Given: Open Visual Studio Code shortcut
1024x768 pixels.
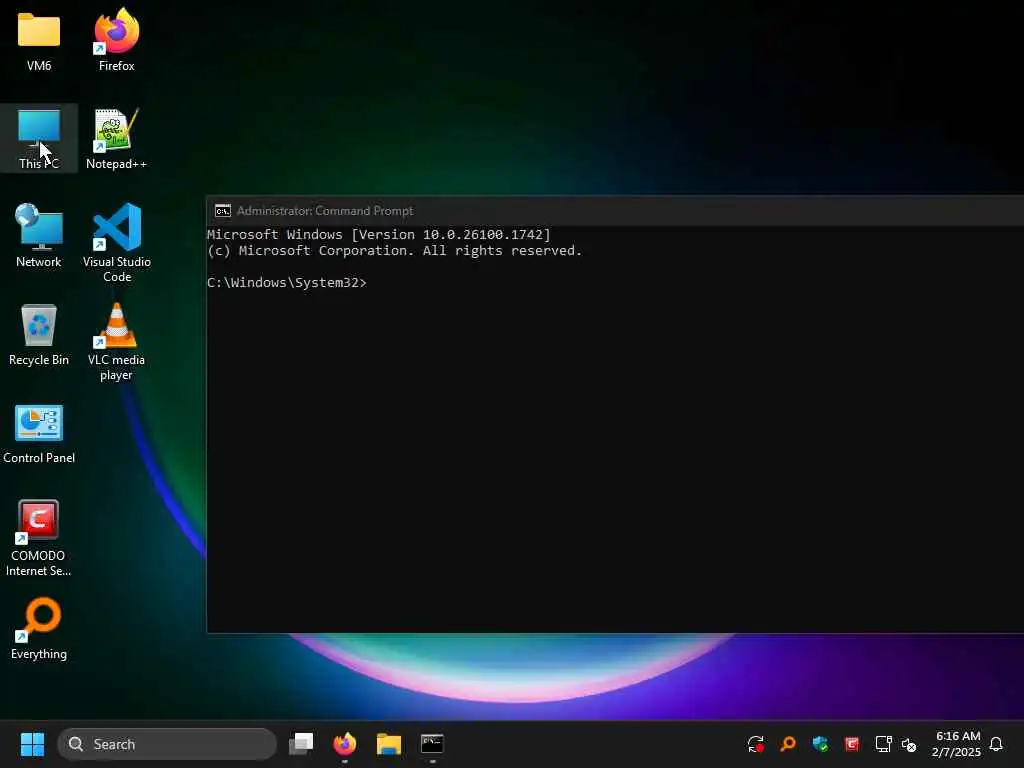Looking at the screenshot, I should click(117, 242).
